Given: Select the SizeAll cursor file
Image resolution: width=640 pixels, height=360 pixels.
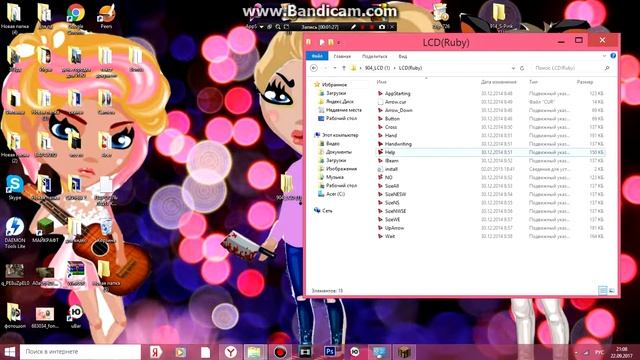Looking at the screenshot, I should pyautogui.click(x=392, y=186).
